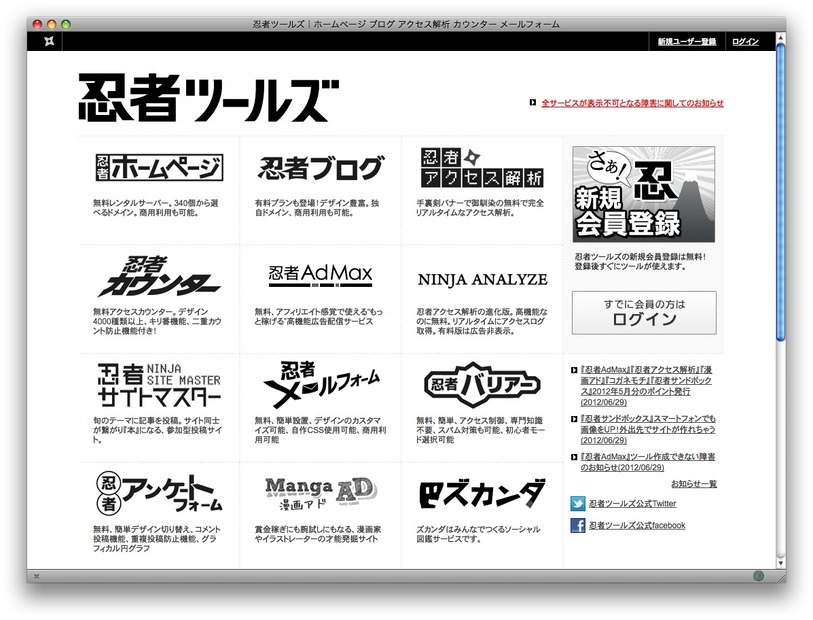Click the scrollbar down arrow
This screenshot has width=813, height=620.
780,563
